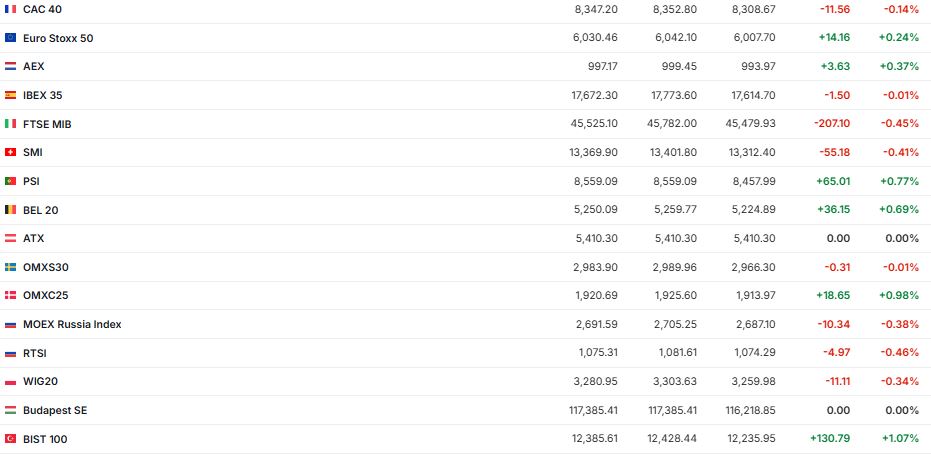Image resolution: width=931 pixels, height=456 pixels.
Task: Click the Belgium flag icon for BEL 20
Action: point(10,210)
